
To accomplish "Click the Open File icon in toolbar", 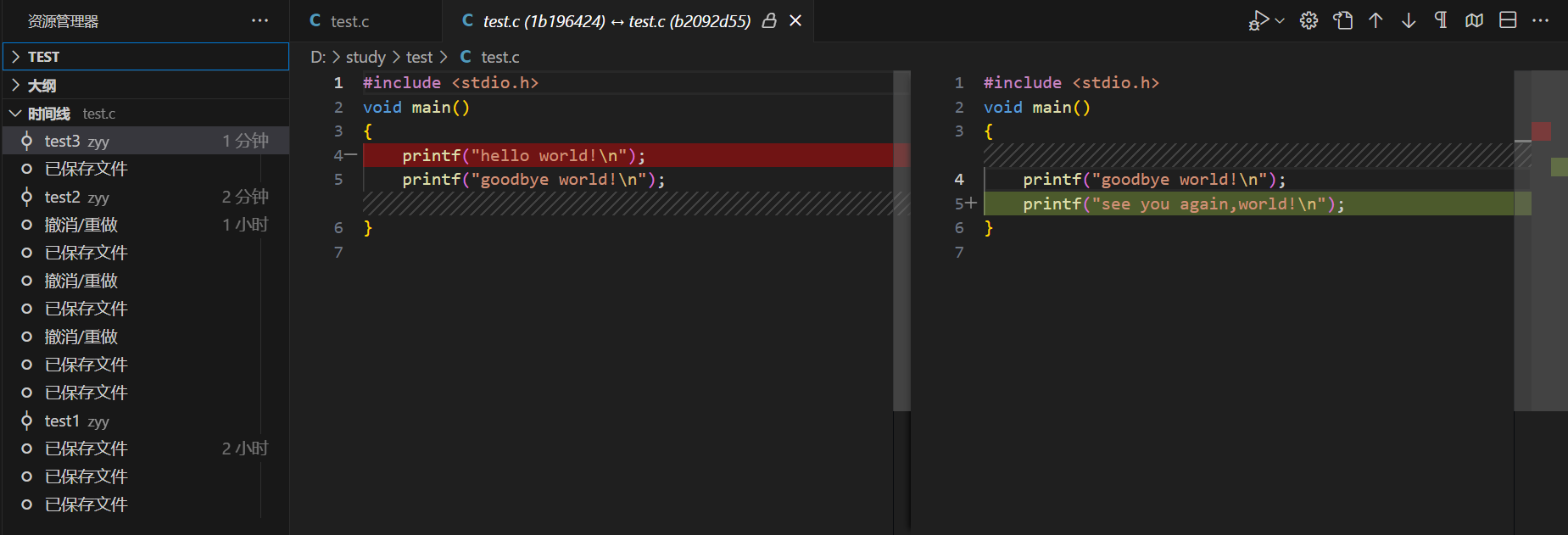I will 1342,20.
